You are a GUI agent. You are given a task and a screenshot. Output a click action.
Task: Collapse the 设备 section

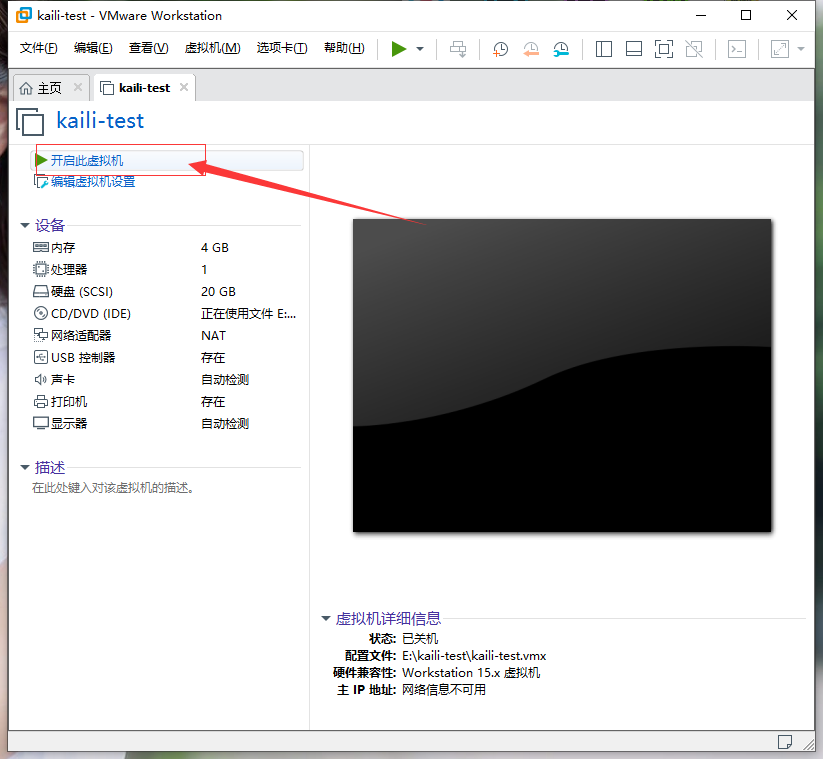click(24, 225)
